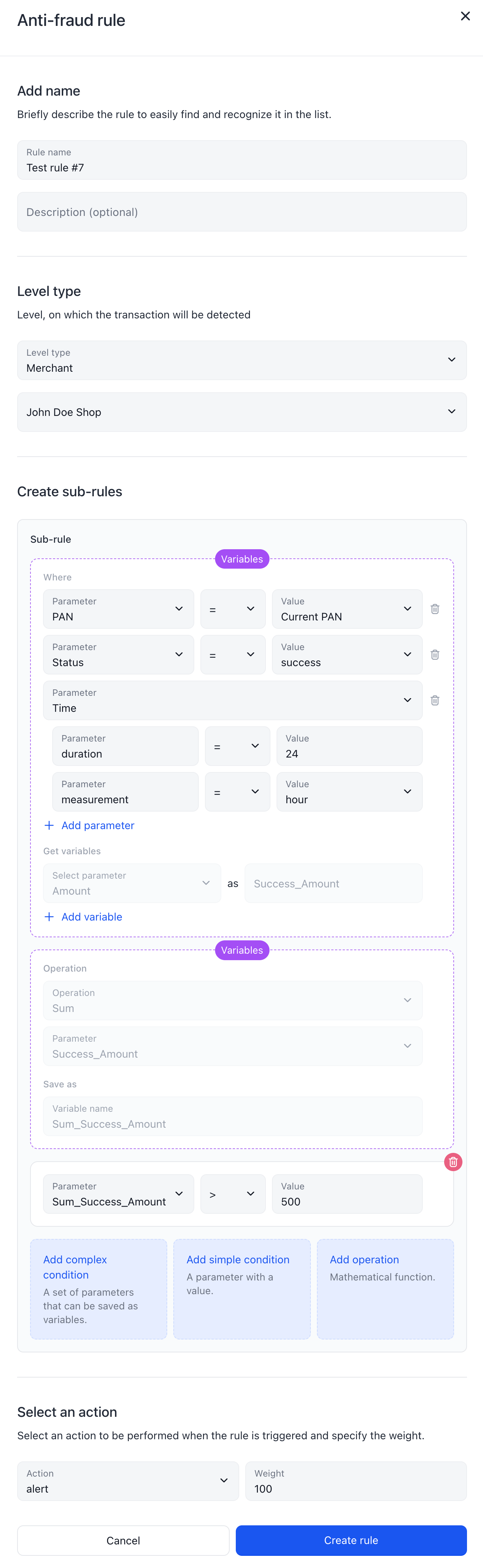Change the Current PAN value dropdown
The image size is (483, 1568).
pyautogui.click(x=347, y=609)
